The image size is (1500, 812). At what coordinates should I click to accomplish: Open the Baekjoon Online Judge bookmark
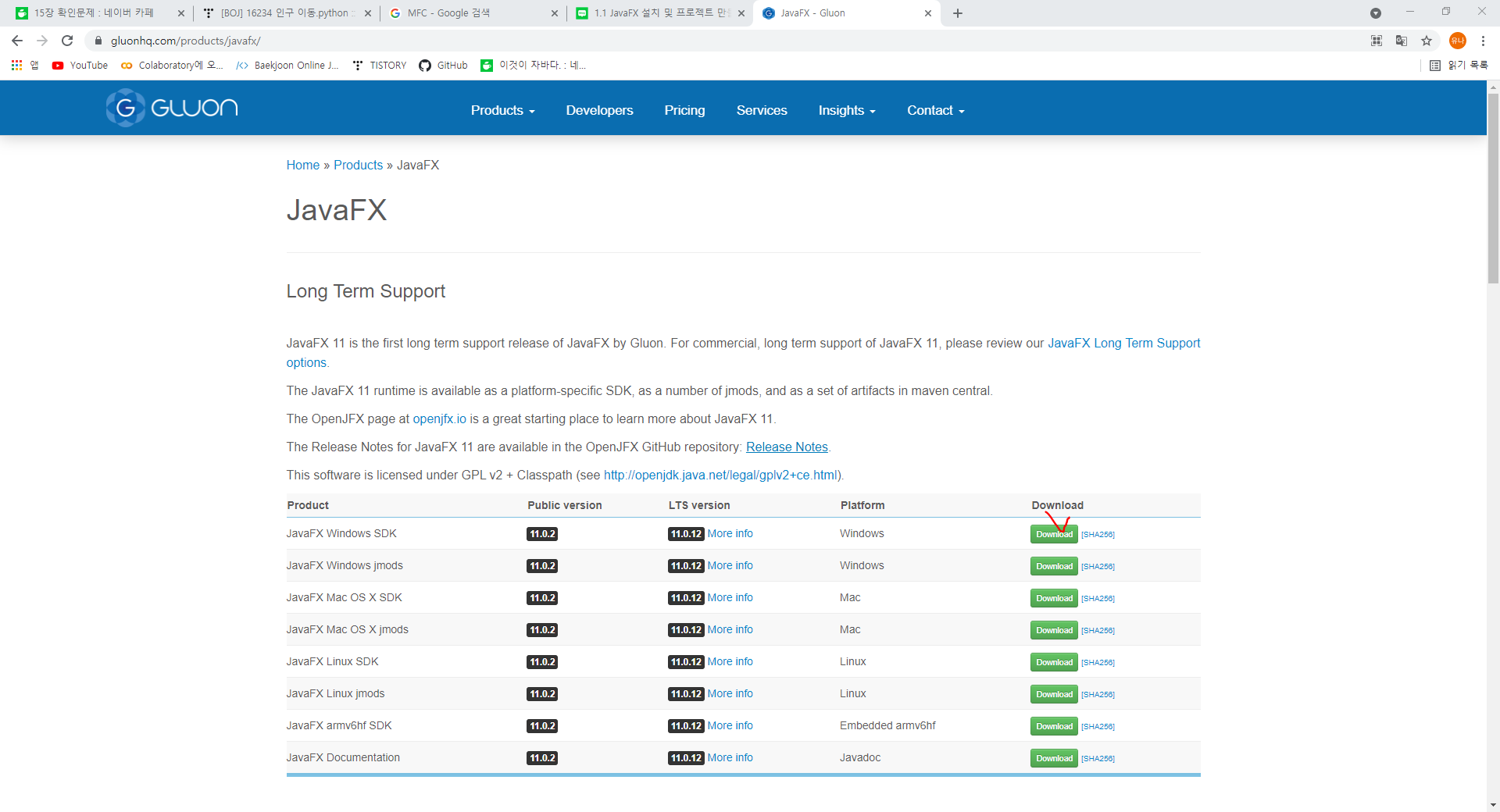click(x=287, y=66)
